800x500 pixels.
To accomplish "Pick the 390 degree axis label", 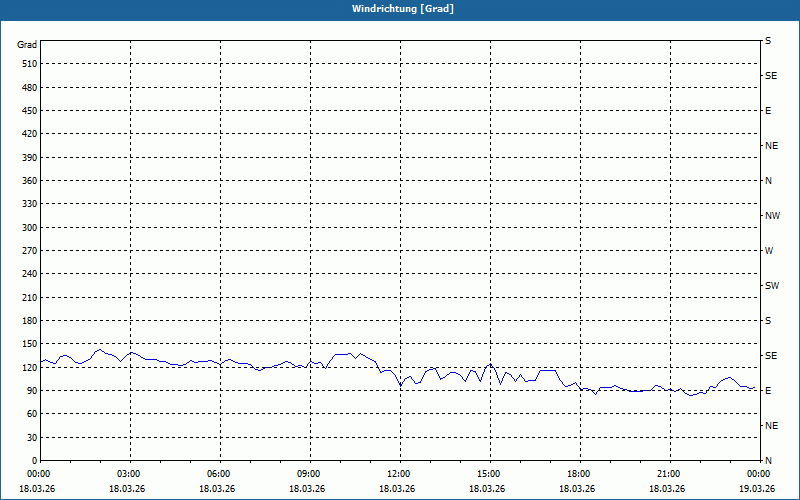I will (x=30, y=158).
